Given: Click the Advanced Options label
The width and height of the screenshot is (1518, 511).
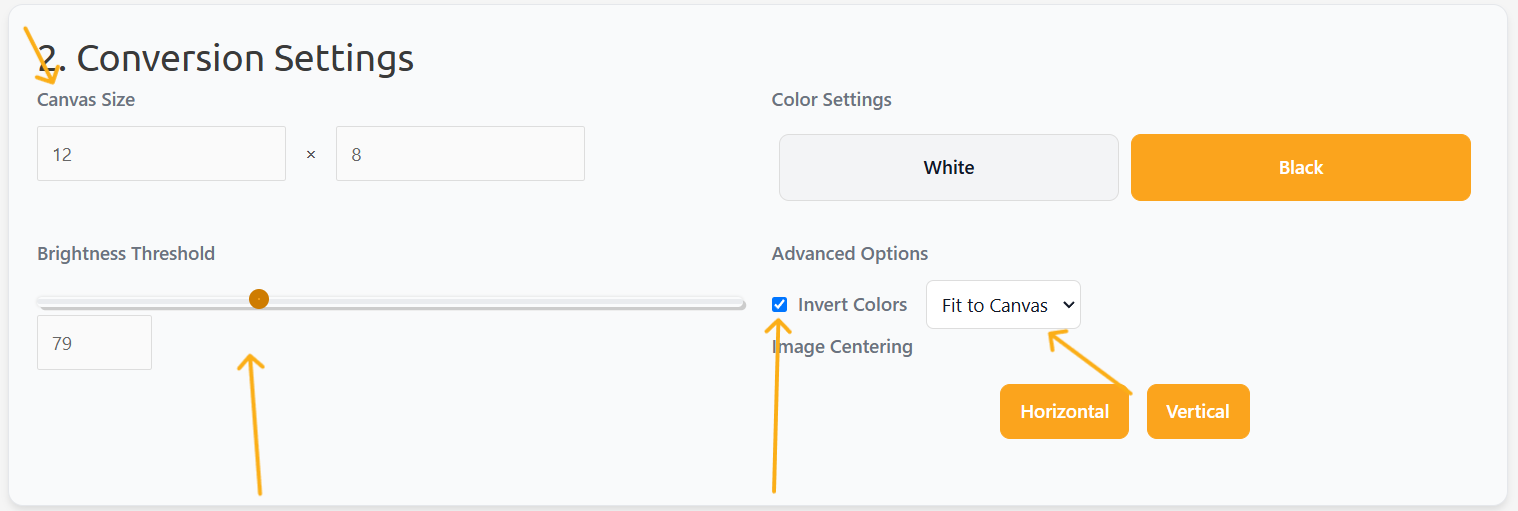Looking at the screenshot, I should coord(850,254).
